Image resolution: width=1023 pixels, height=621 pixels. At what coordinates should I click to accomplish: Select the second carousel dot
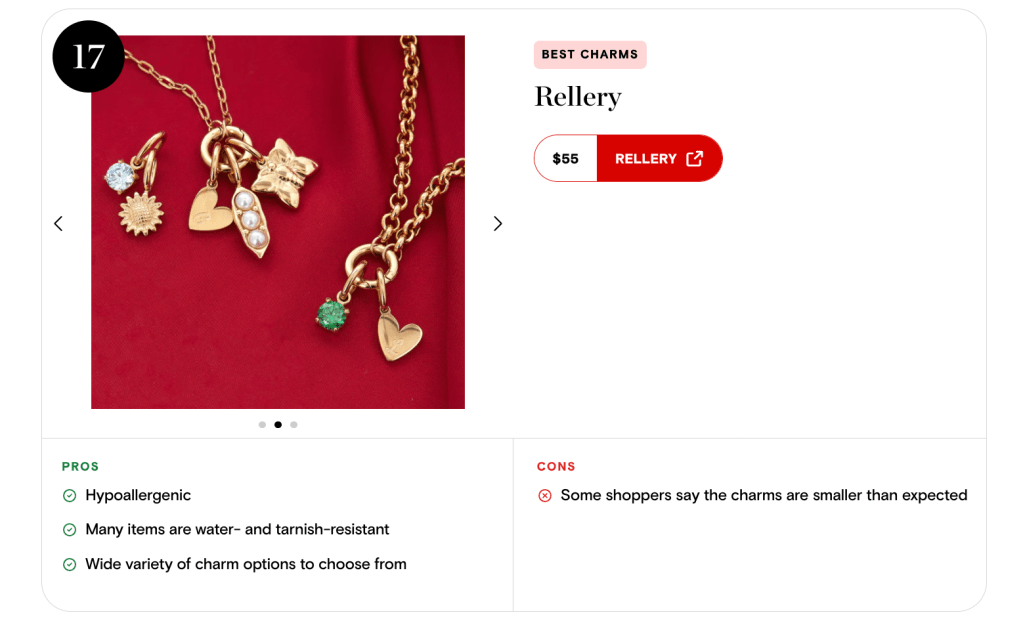coord(278,425)
